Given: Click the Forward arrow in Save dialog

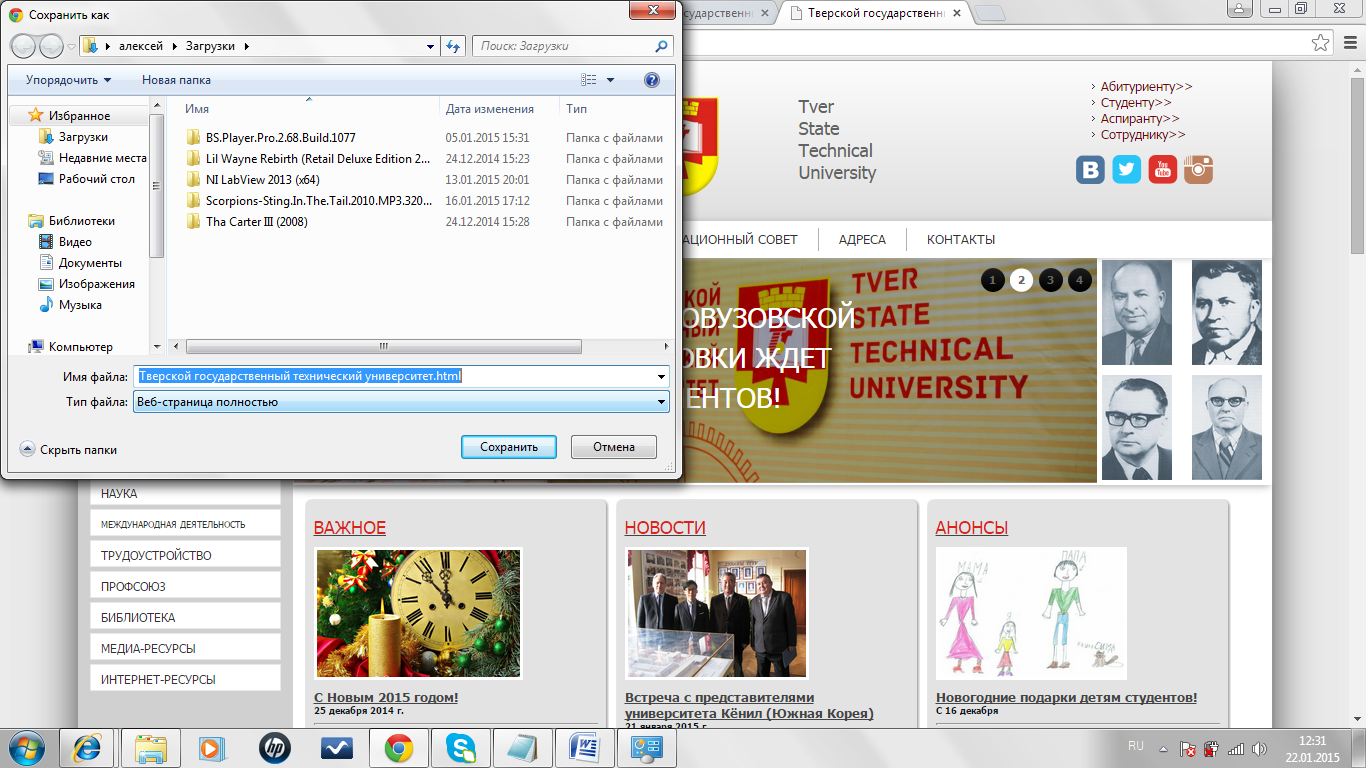Looking at the screenshot, I should (x=50, y=46).
